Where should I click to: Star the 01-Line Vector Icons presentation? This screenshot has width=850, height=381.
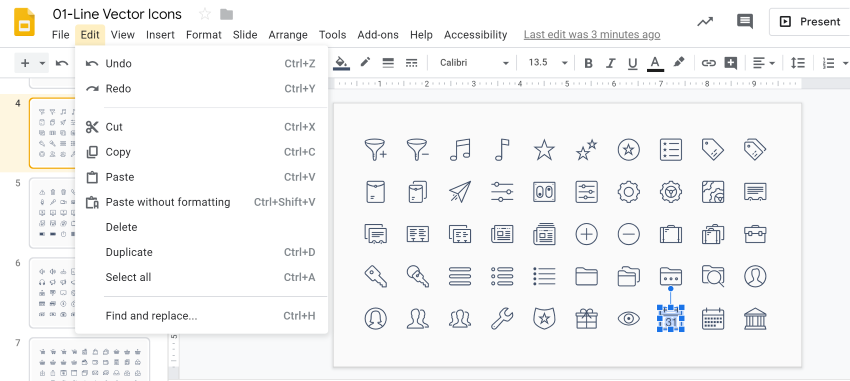[205, 14]
